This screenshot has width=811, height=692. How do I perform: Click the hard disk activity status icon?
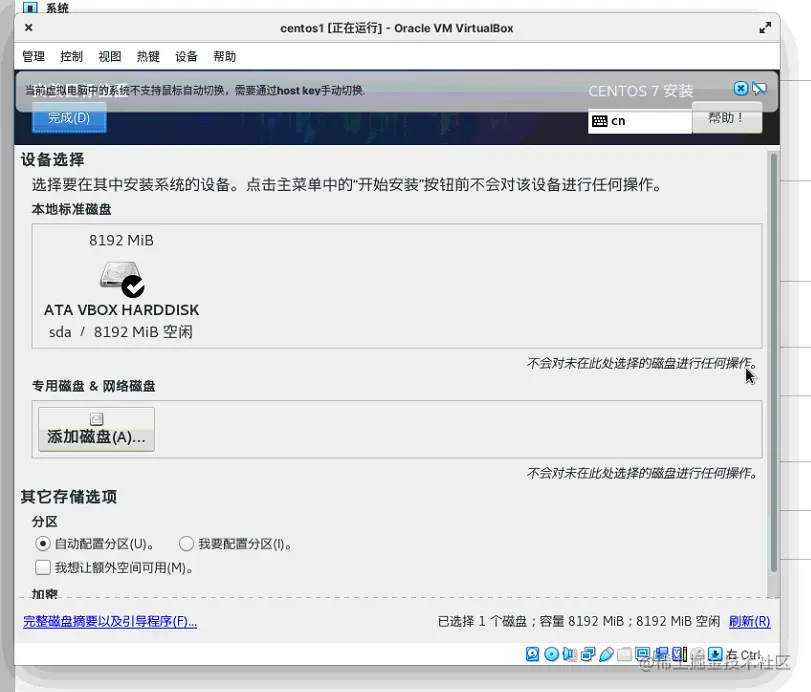click(x=532, y=654)
